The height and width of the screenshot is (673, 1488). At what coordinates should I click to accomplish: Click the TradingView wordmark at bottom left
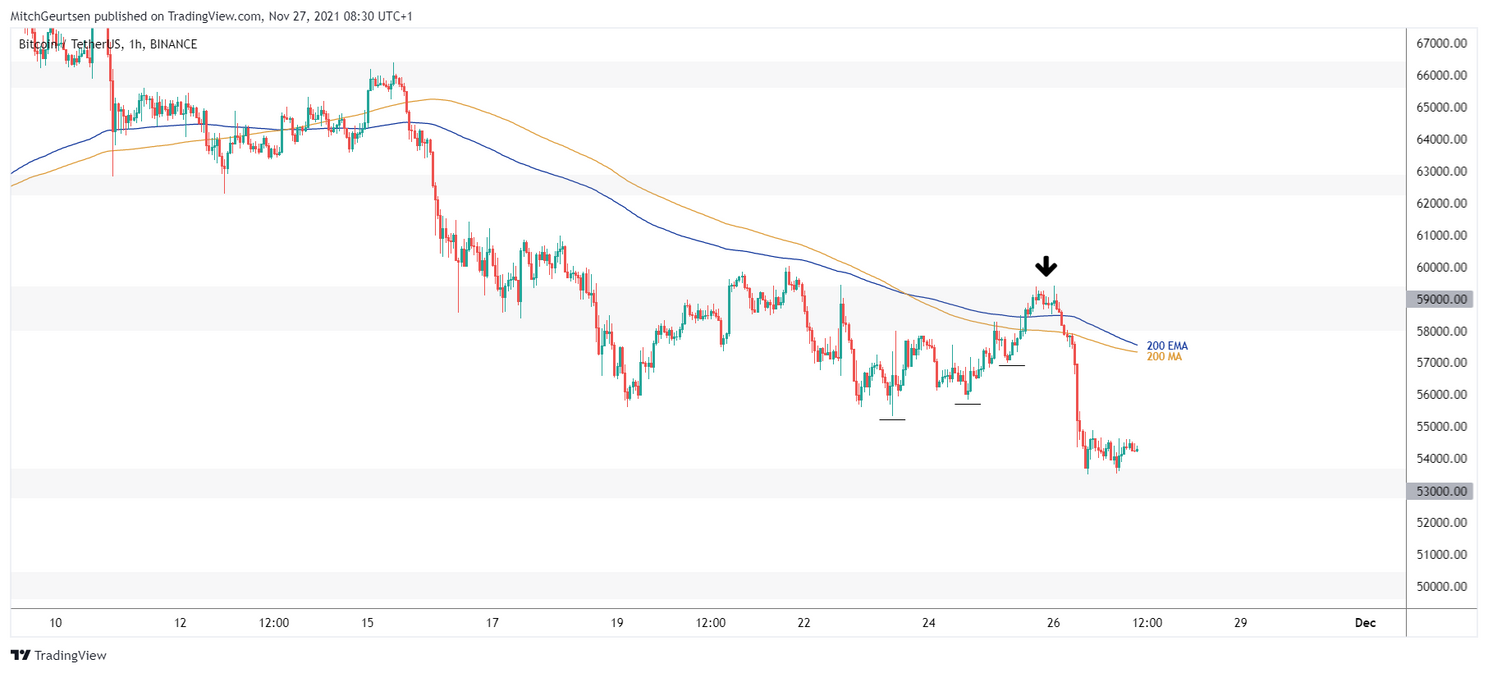70,656
